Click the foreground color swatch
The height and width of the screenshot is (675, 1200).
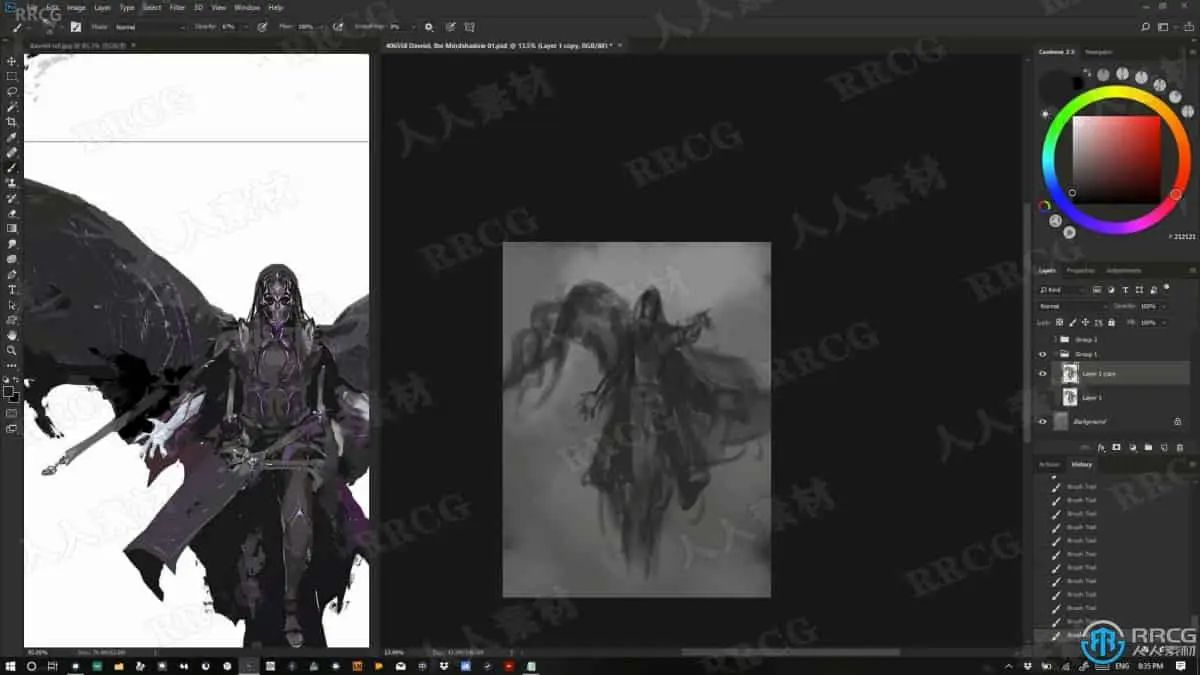pyautogui.click(x=8, y=391)
